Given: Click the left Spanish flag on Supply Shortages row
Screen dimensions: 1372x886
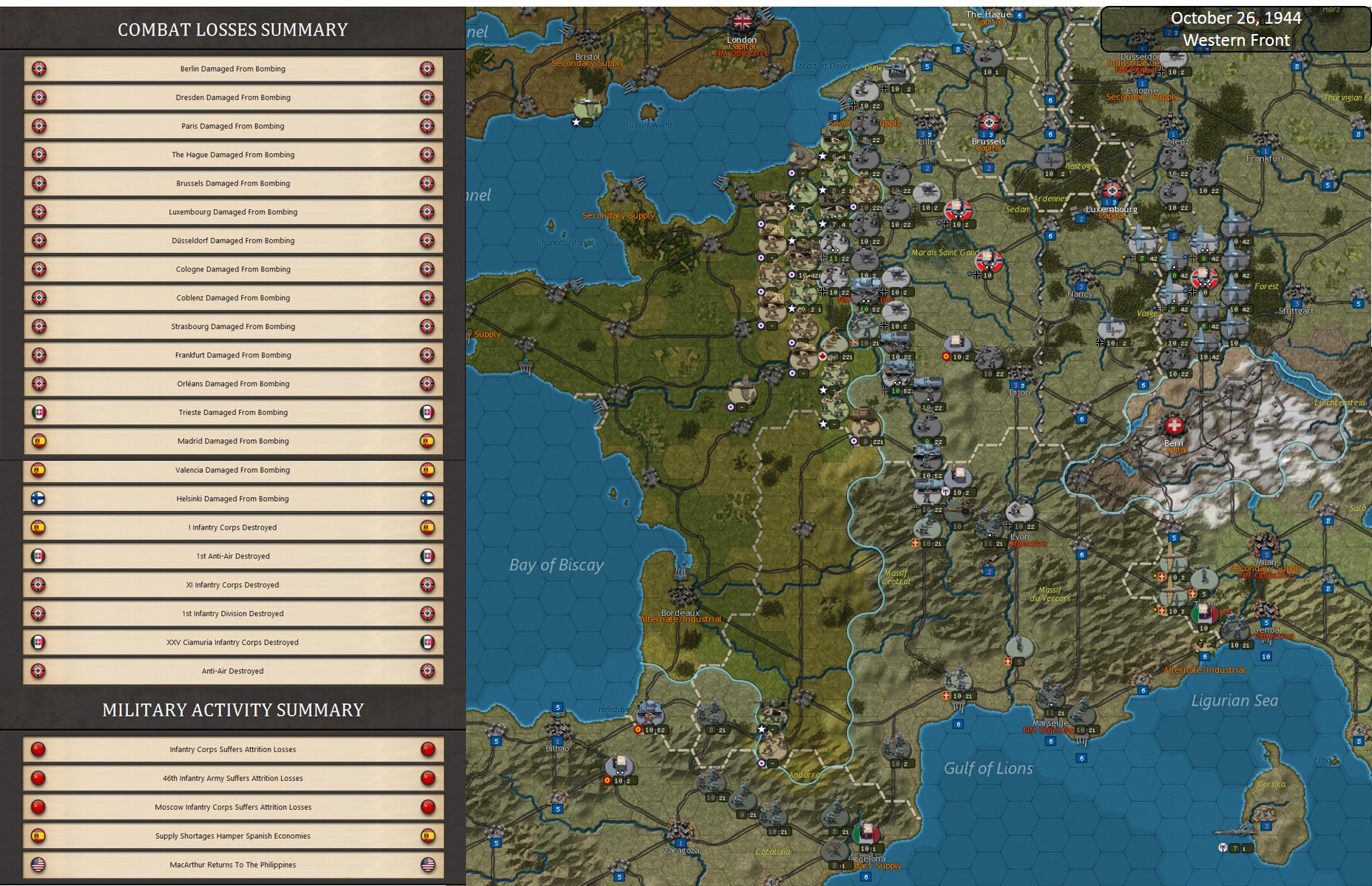Looking at the screenshot, I should [38, 836].
